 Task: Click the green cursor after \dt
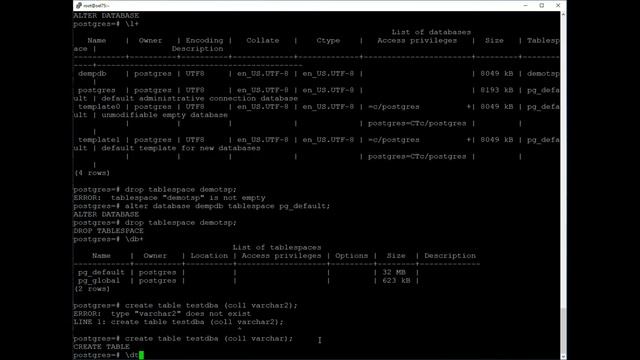point(141,355)
